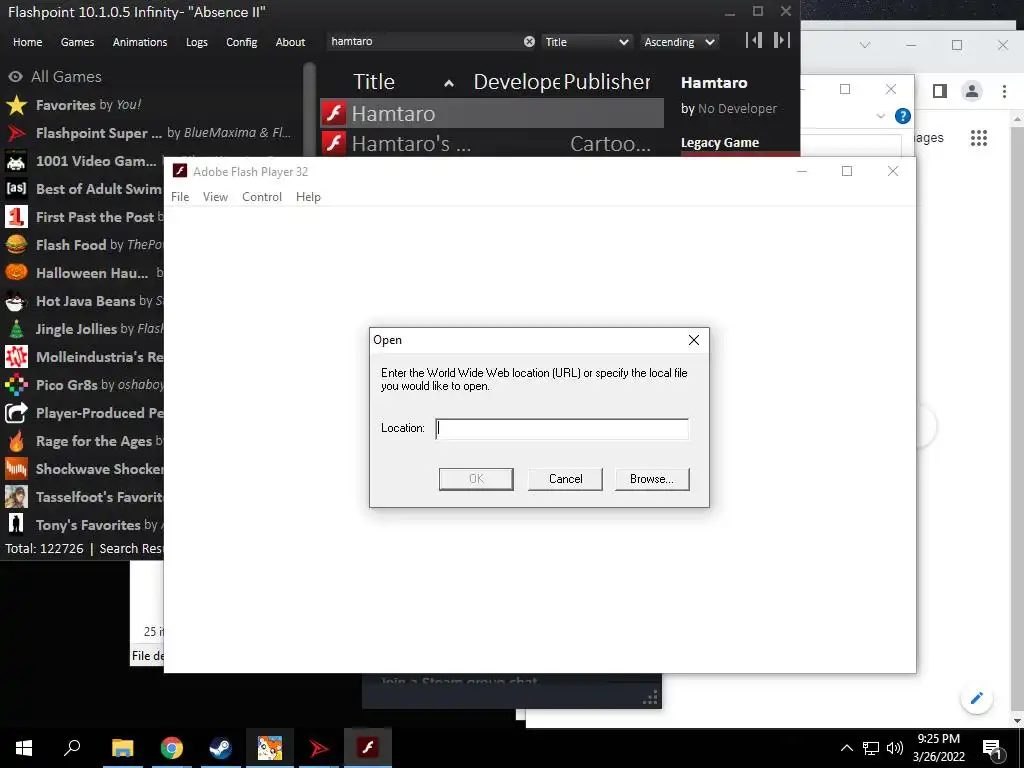
Task: Open taskbar search magnifier
Action: 72,748
